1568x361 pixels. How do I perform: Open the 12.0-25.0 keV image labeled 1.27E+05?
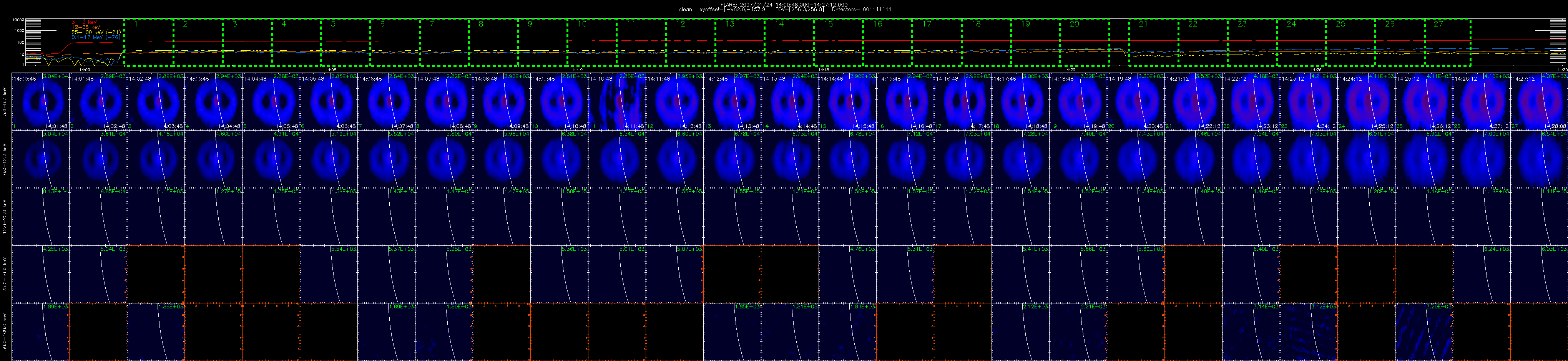pos(213,216)
